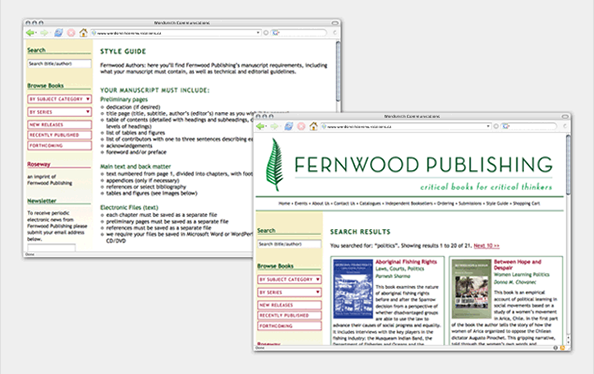Click Recently Published button in front window
The height and width of the screenshot is (374, 594).
pos(289,315)
